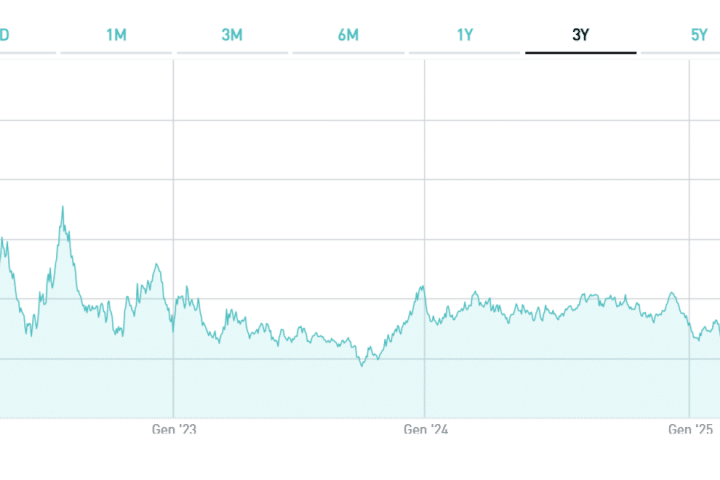Click the active 3Y tab
The height and width of the screenshot is (480, 720).
click(x=581, y=35)
